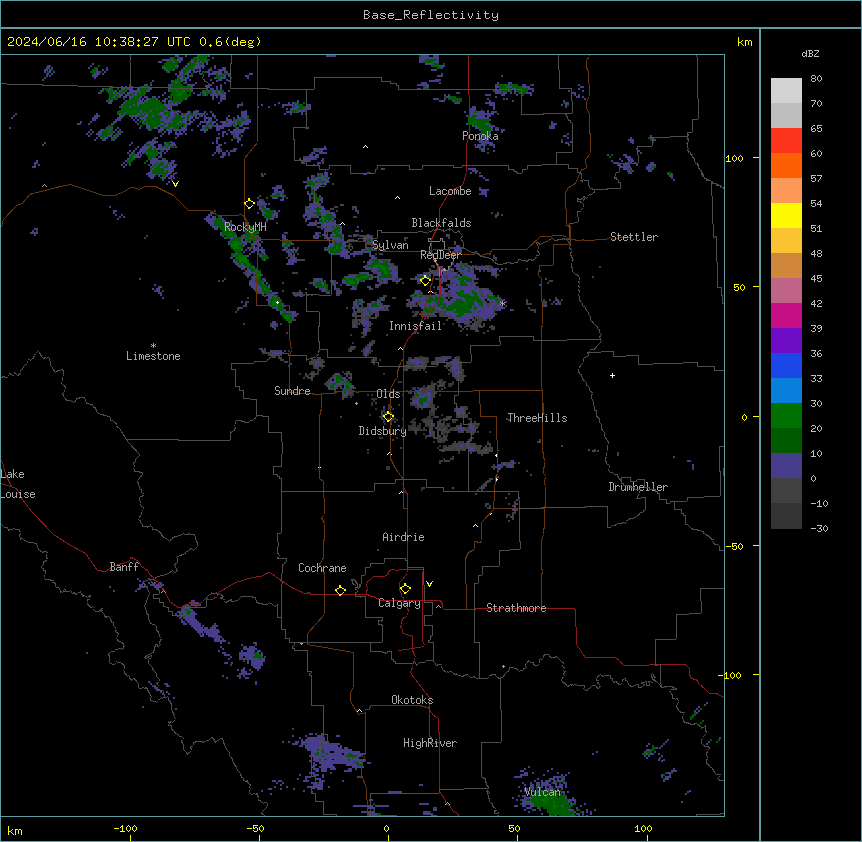The image size is (862, 842).
Task: Click the Didsbury town label
Action: point(383,431)
